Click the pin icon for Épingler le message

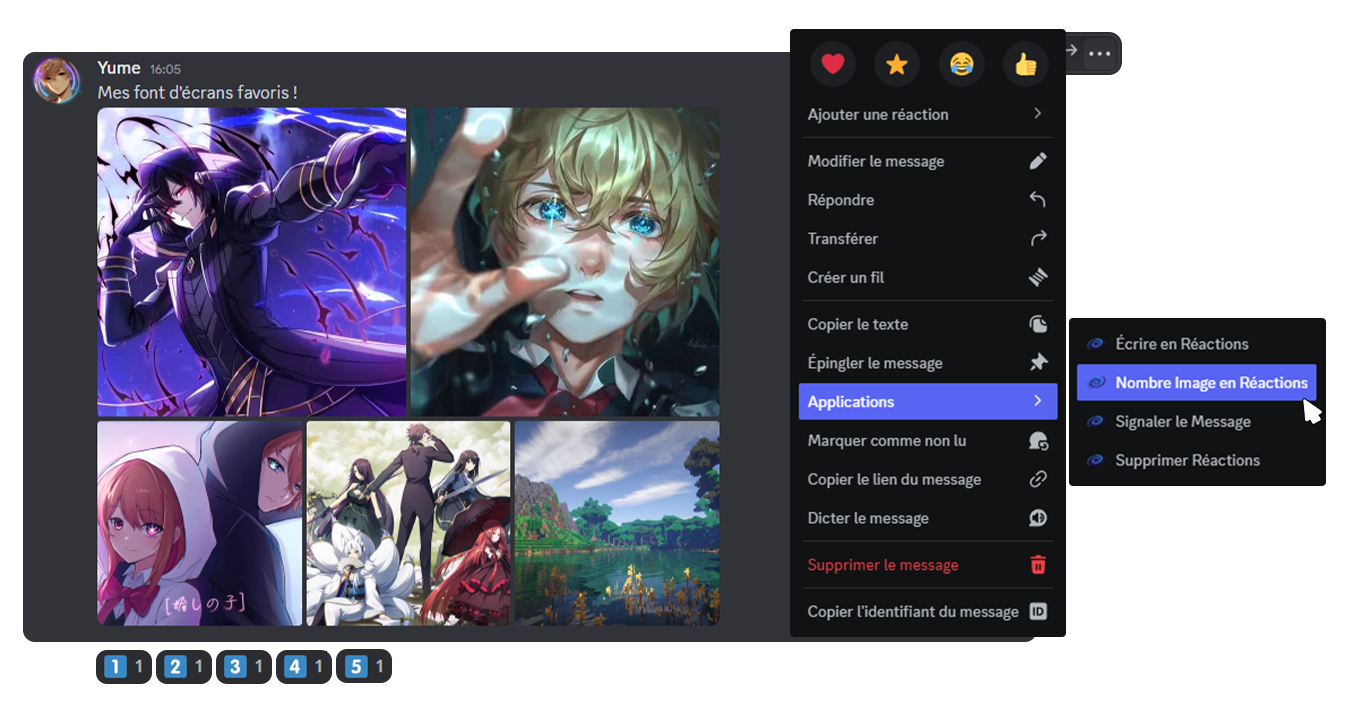click(1038, 363)
